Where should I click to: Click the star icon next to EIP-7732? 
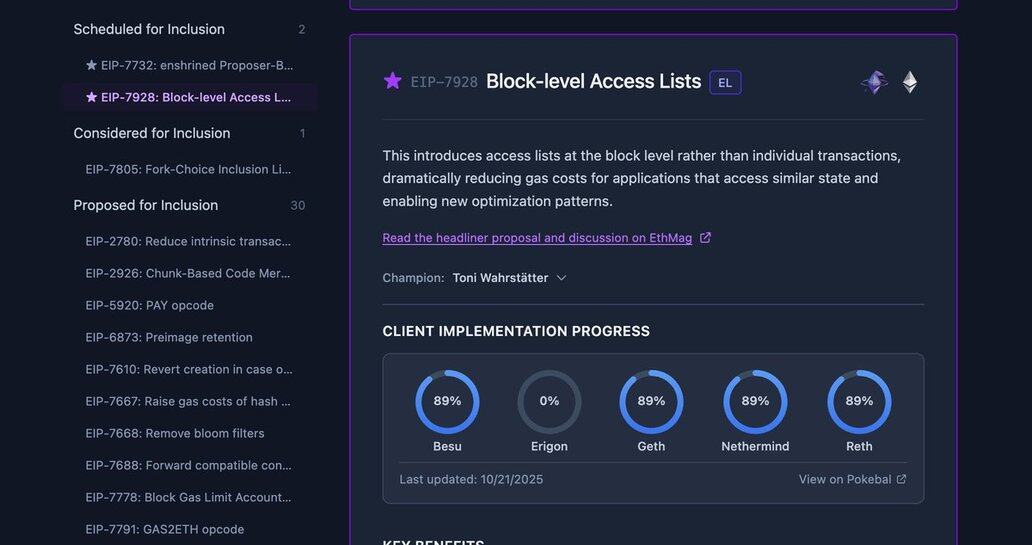point(92,65)
